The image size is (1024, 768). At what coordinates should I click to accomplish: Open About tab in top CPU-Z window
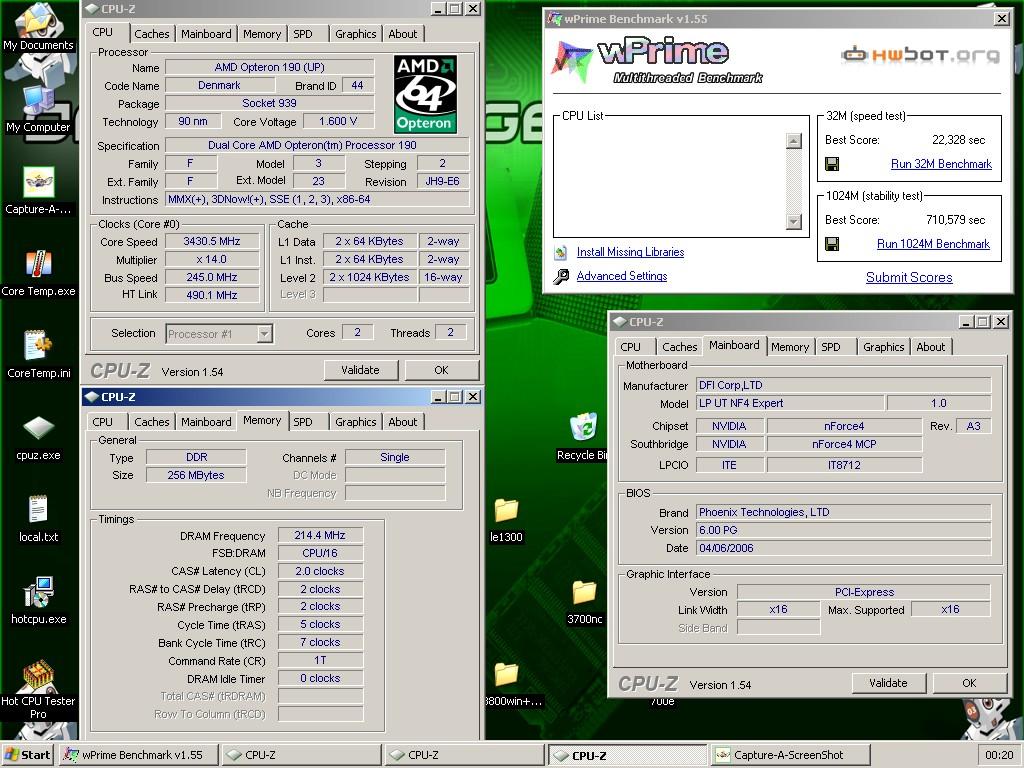403,34
